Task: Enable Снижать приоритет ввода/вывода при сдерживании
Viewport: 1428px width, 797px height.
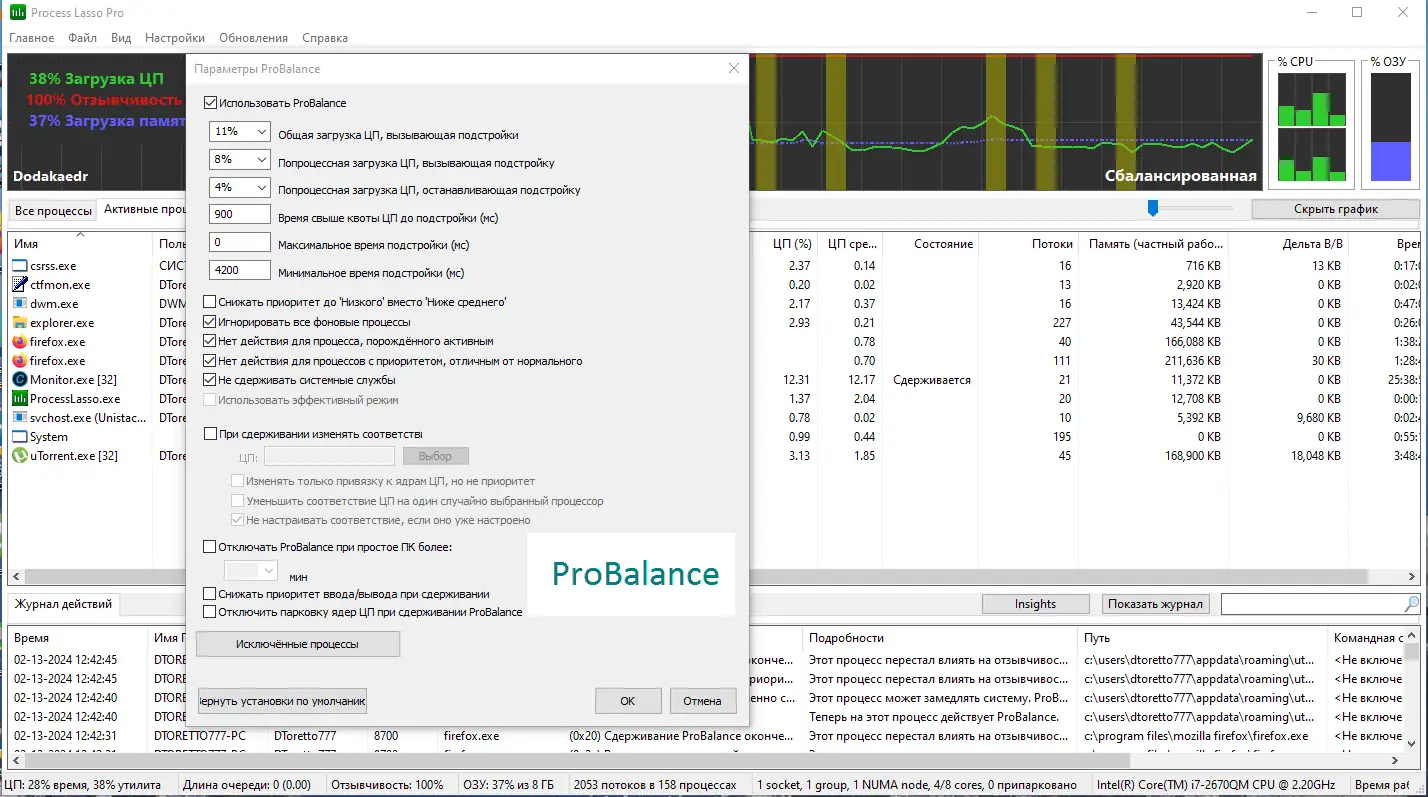Action: point(209,592)
